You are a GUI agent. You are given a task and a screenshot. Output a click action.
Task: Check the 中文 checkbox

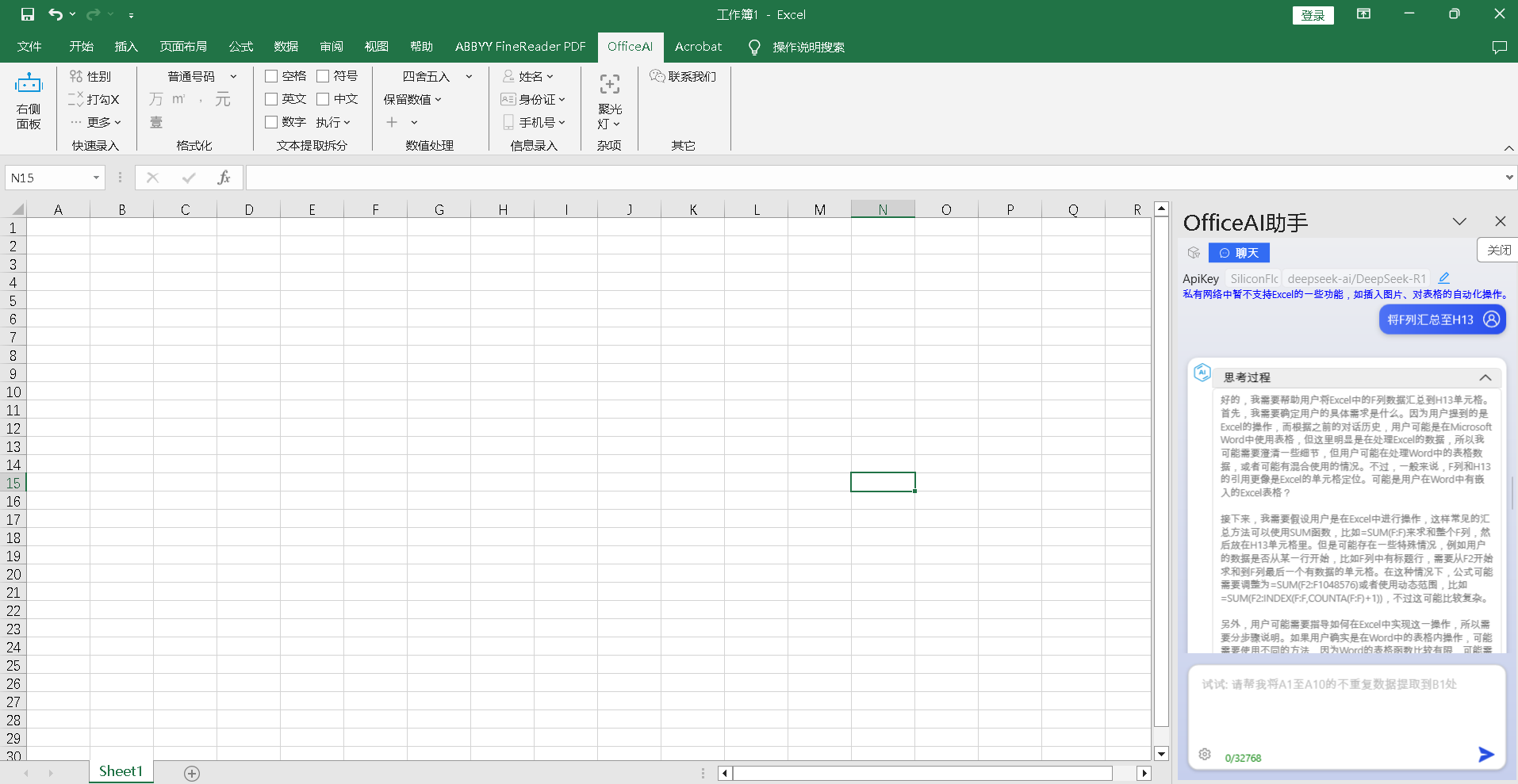[x=323, y=99]
